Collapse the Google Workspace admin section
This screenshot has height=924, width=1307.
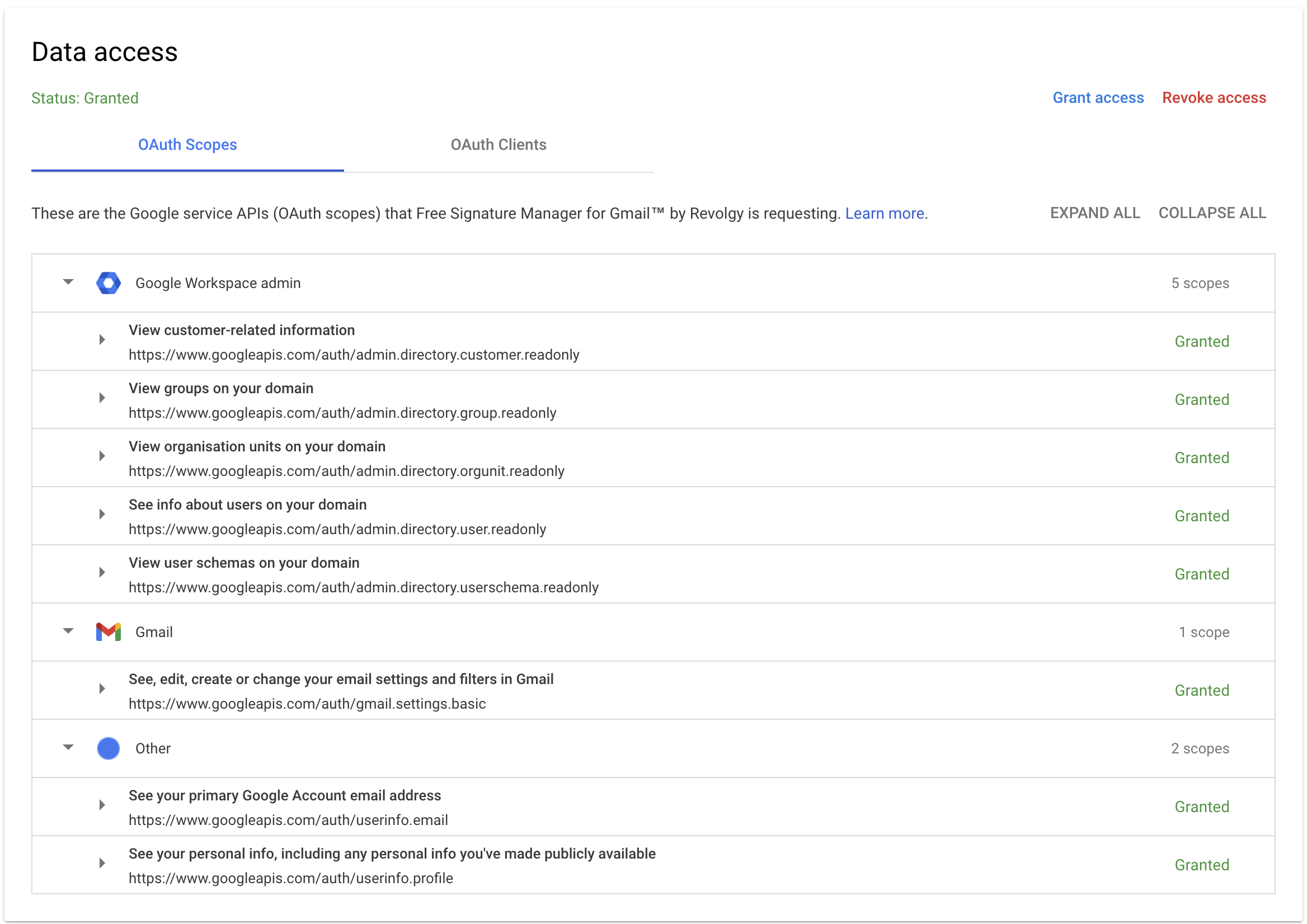point(68,282)
